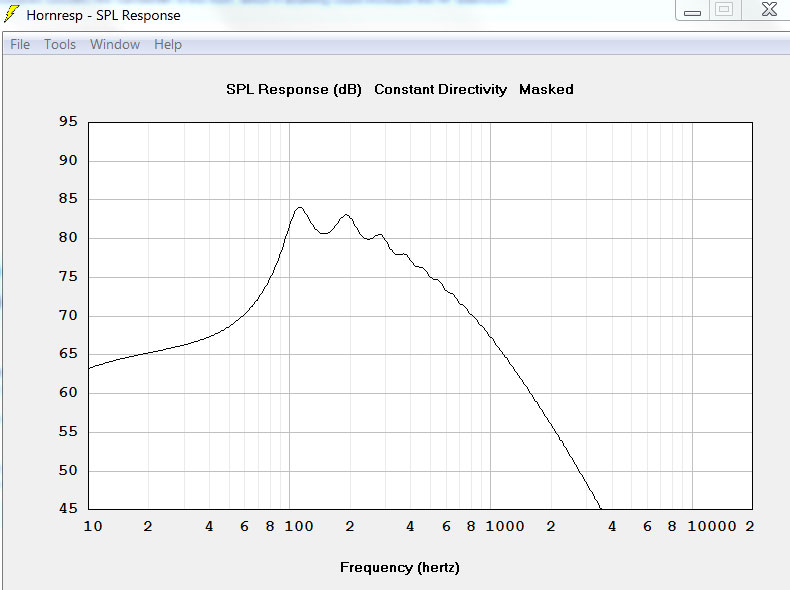Click the 1000 Hz frequency axis label
Viewport: 790px width, 590px height.
505,527
